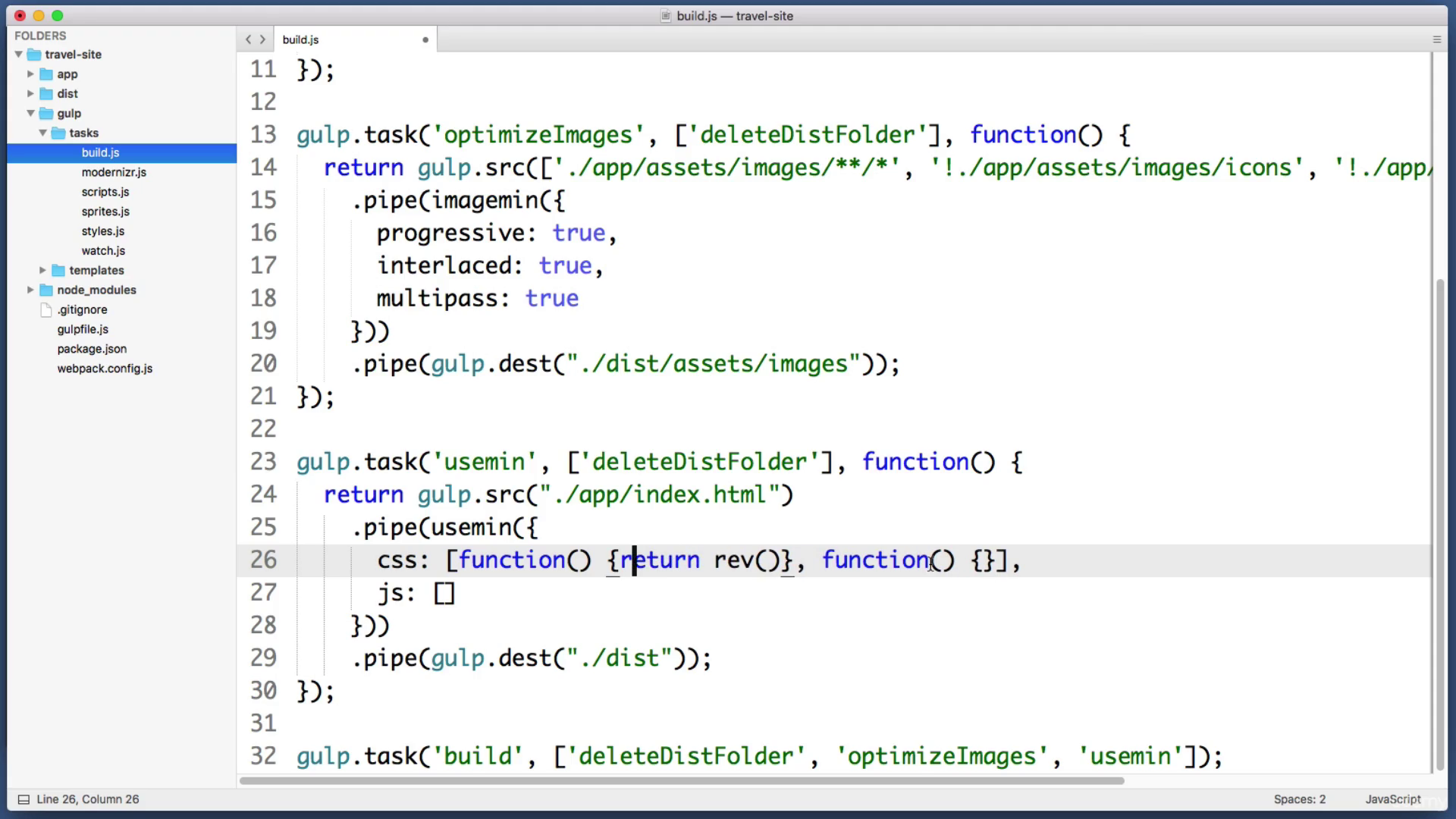
Task: Click the .gitignore file icon
Action: pyautogui.click(x=46, y=309)
